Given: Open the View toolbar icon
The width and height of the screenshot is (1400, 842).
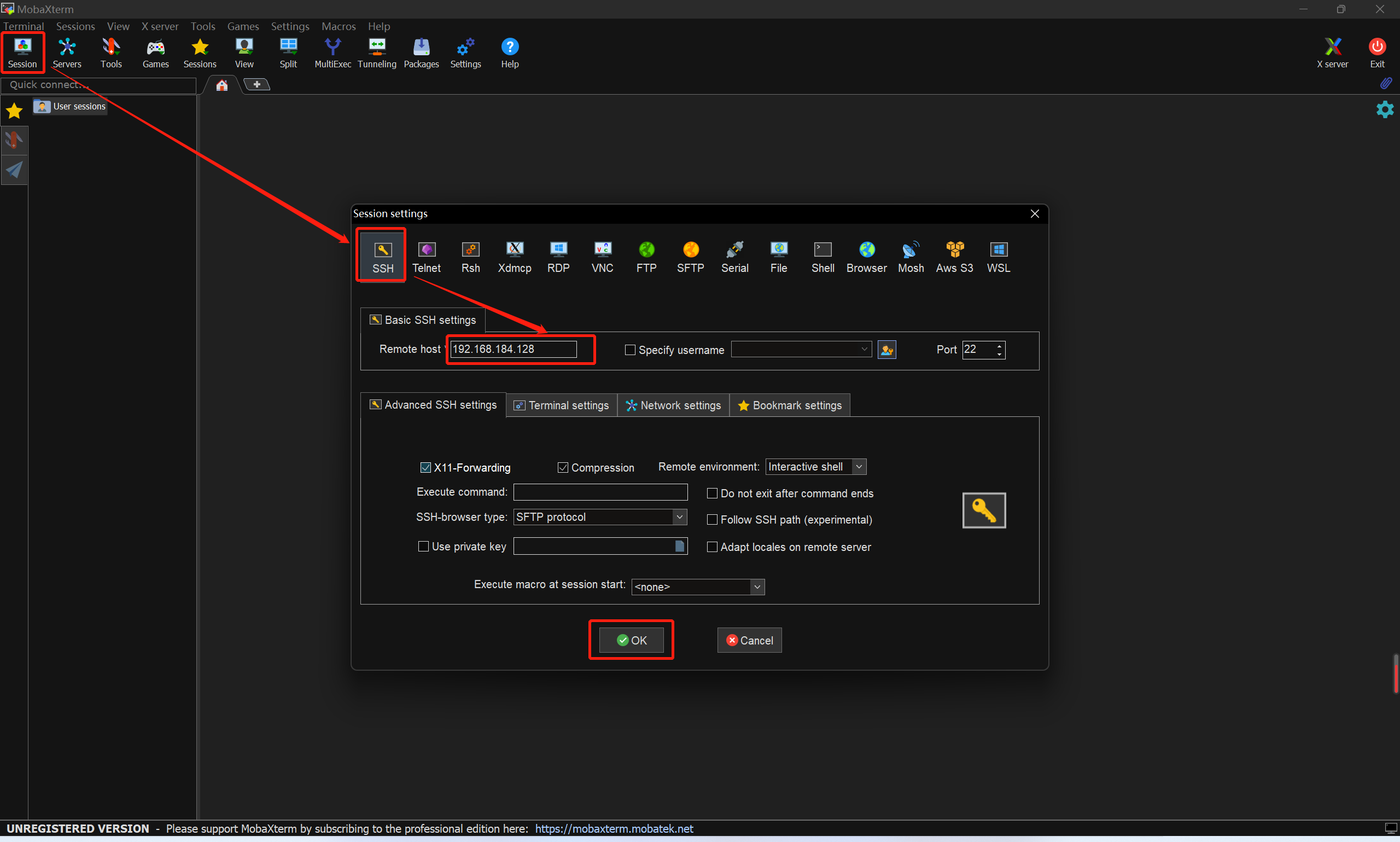Looking at the screenshot, I should pyautogui.click(x=244, y=53).
